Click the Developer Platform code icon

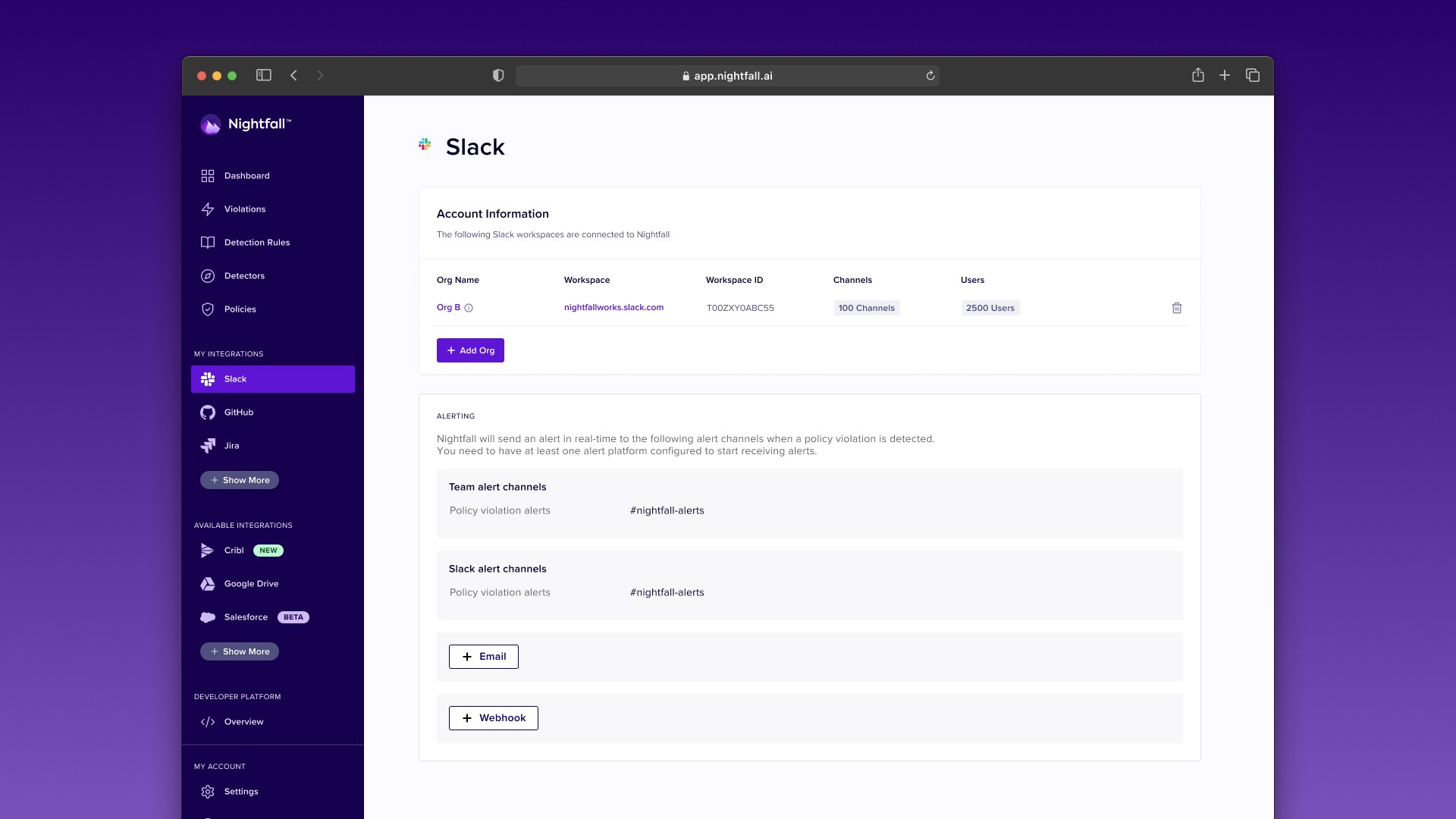pyautogui.click(x=208, y=722)
